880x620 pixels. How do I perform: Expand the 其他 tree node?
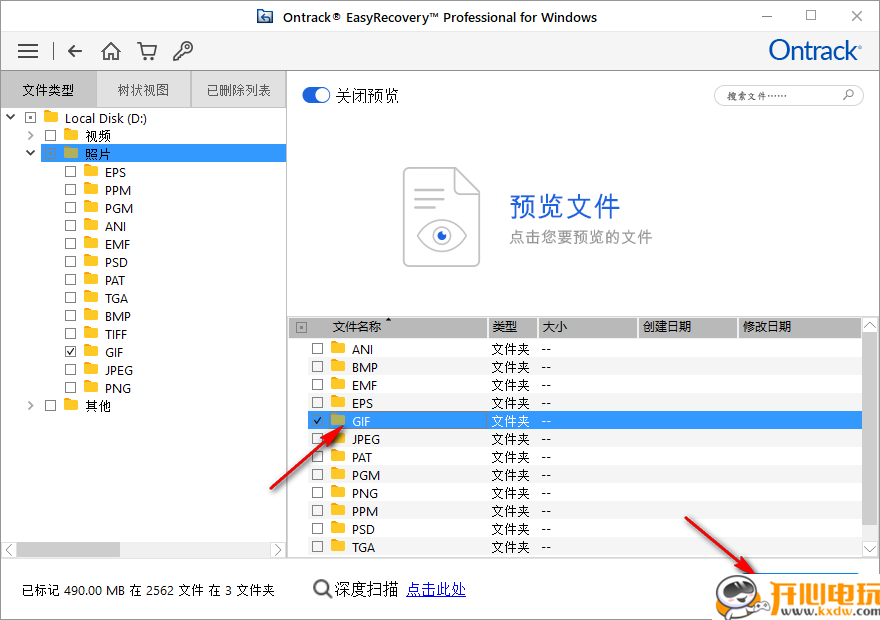point(30,406)
